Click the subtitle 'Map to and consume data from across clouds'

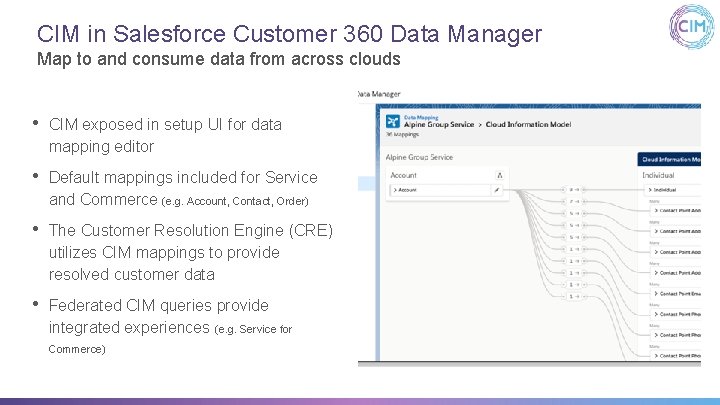pyautogui.click(x=219, y=59)
